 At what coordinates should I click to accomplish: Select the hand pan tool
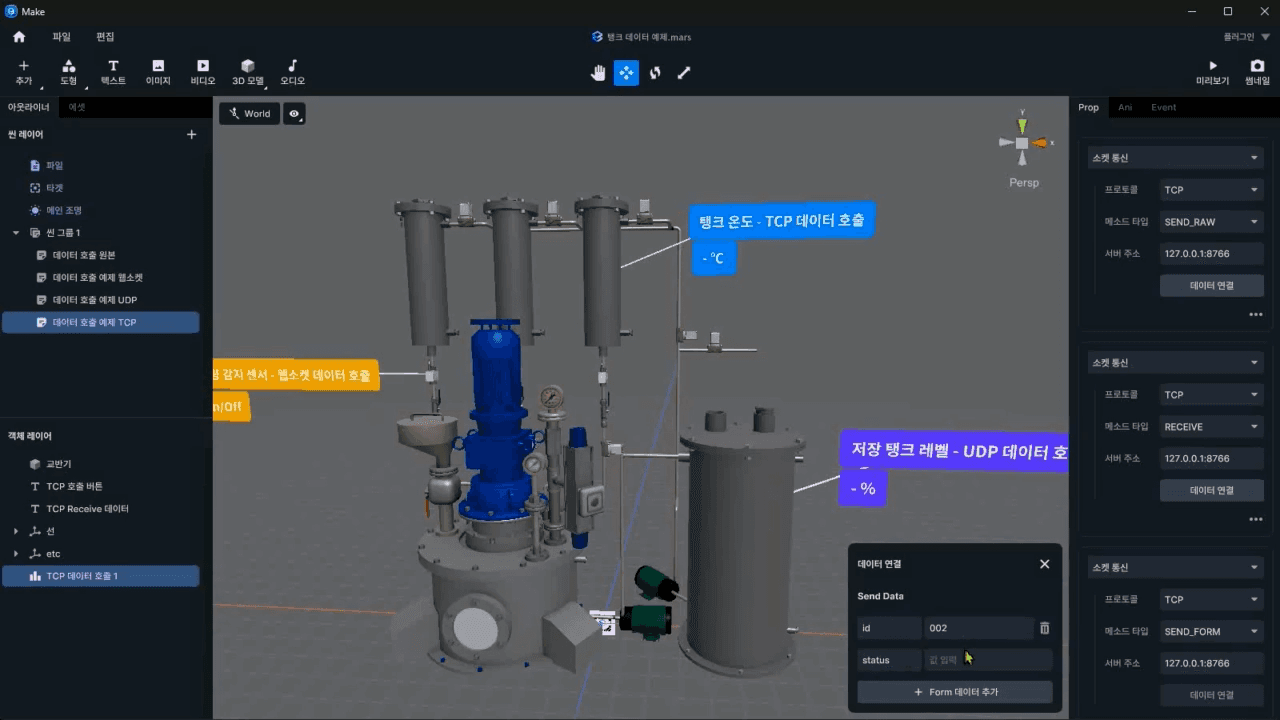click(598, 72)
